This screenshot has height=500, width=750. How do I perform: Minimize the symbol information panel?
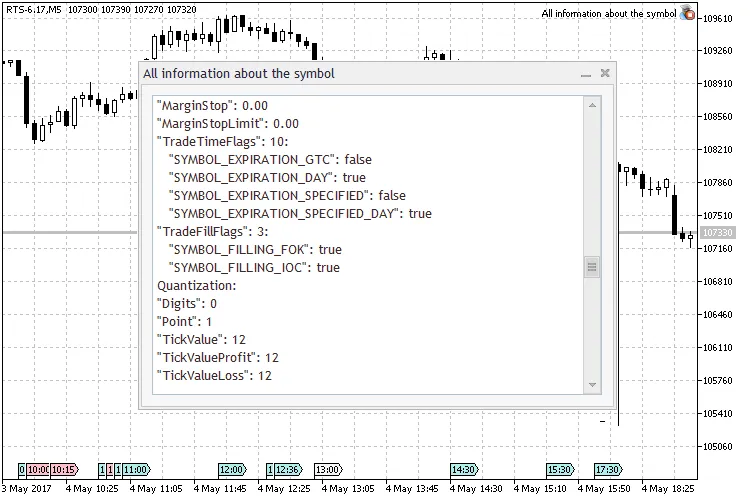click(586, 74)
